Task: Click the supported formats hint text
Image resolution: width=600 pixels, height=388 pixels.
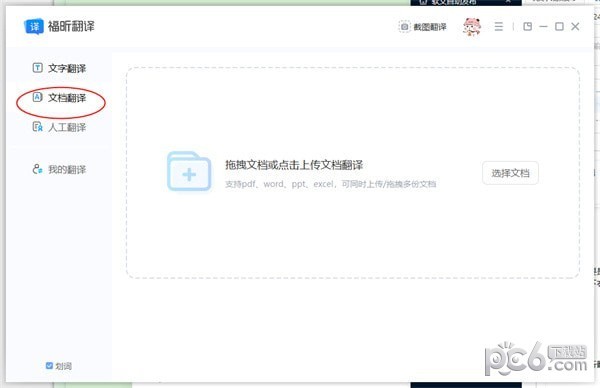Action: pos(331,184)
